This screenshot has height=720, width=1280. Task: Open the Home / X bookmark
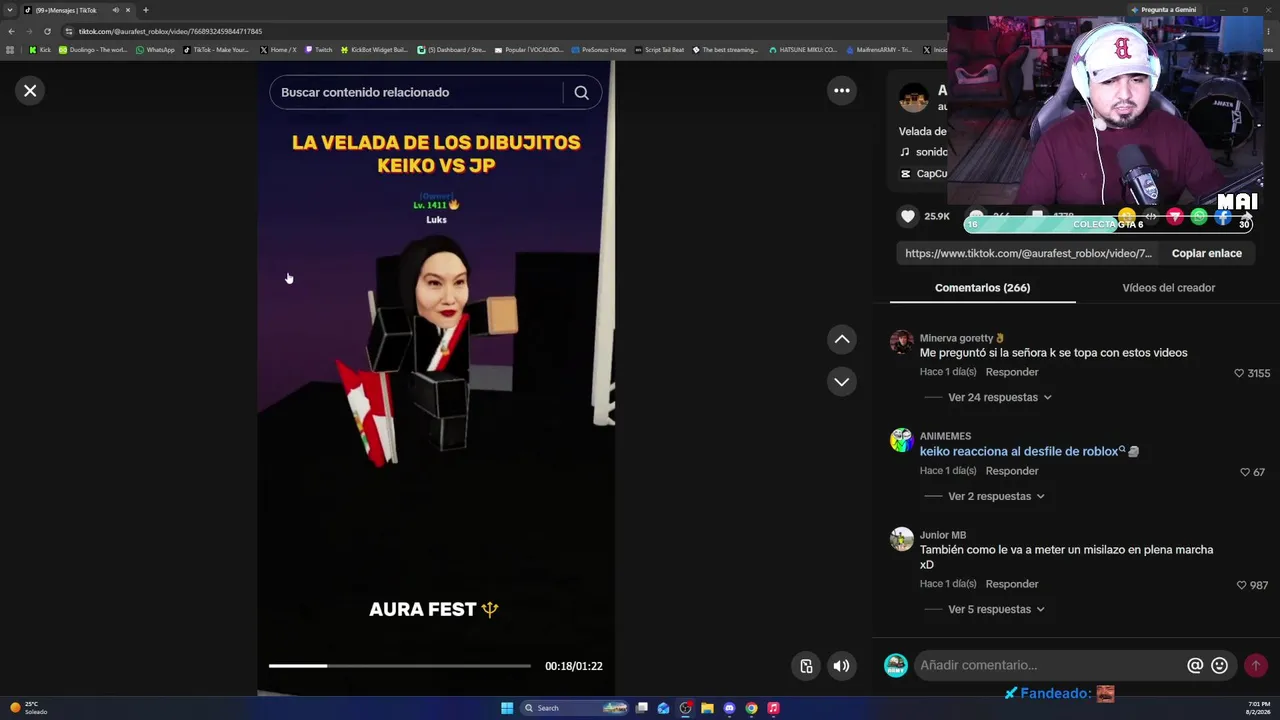point(279,50)
